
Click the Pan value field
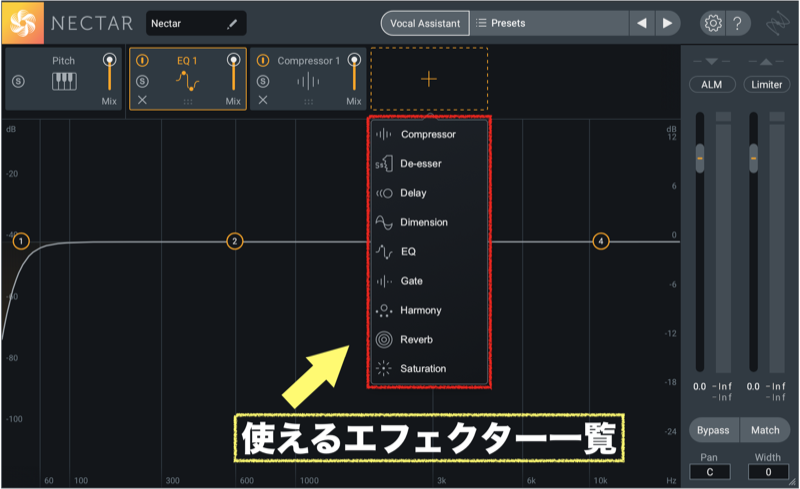click(710, 472)
